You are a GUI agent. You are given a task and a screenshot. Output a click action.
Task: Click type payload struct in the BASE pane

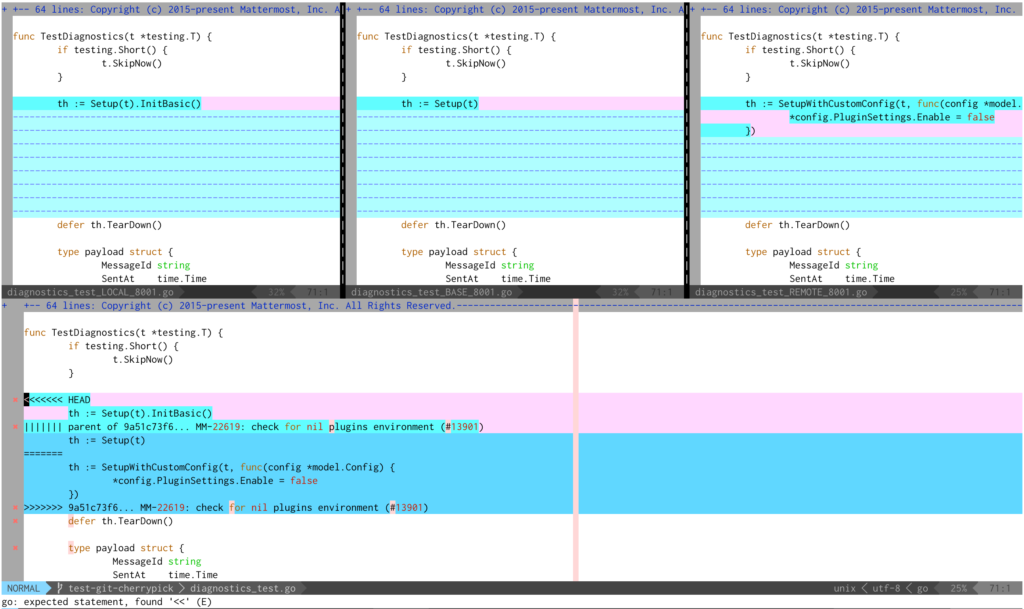pos(459,251)
